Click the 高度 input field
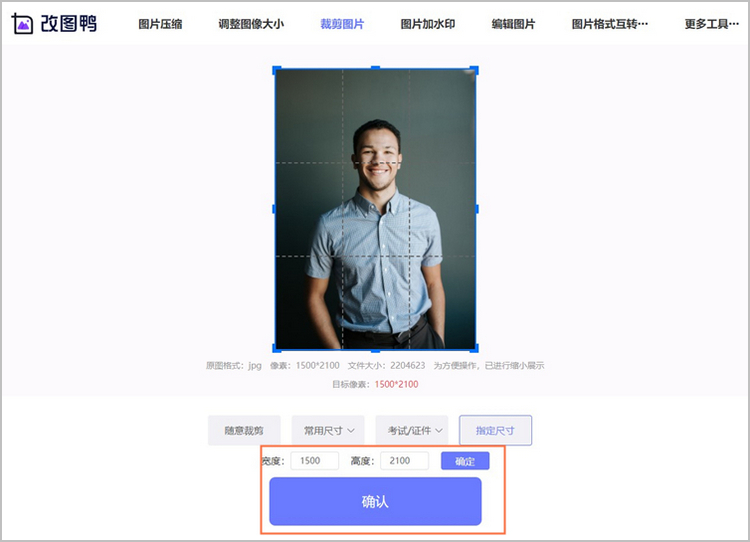The width and height of the screenshot is (750, 542). pos(404,461)
